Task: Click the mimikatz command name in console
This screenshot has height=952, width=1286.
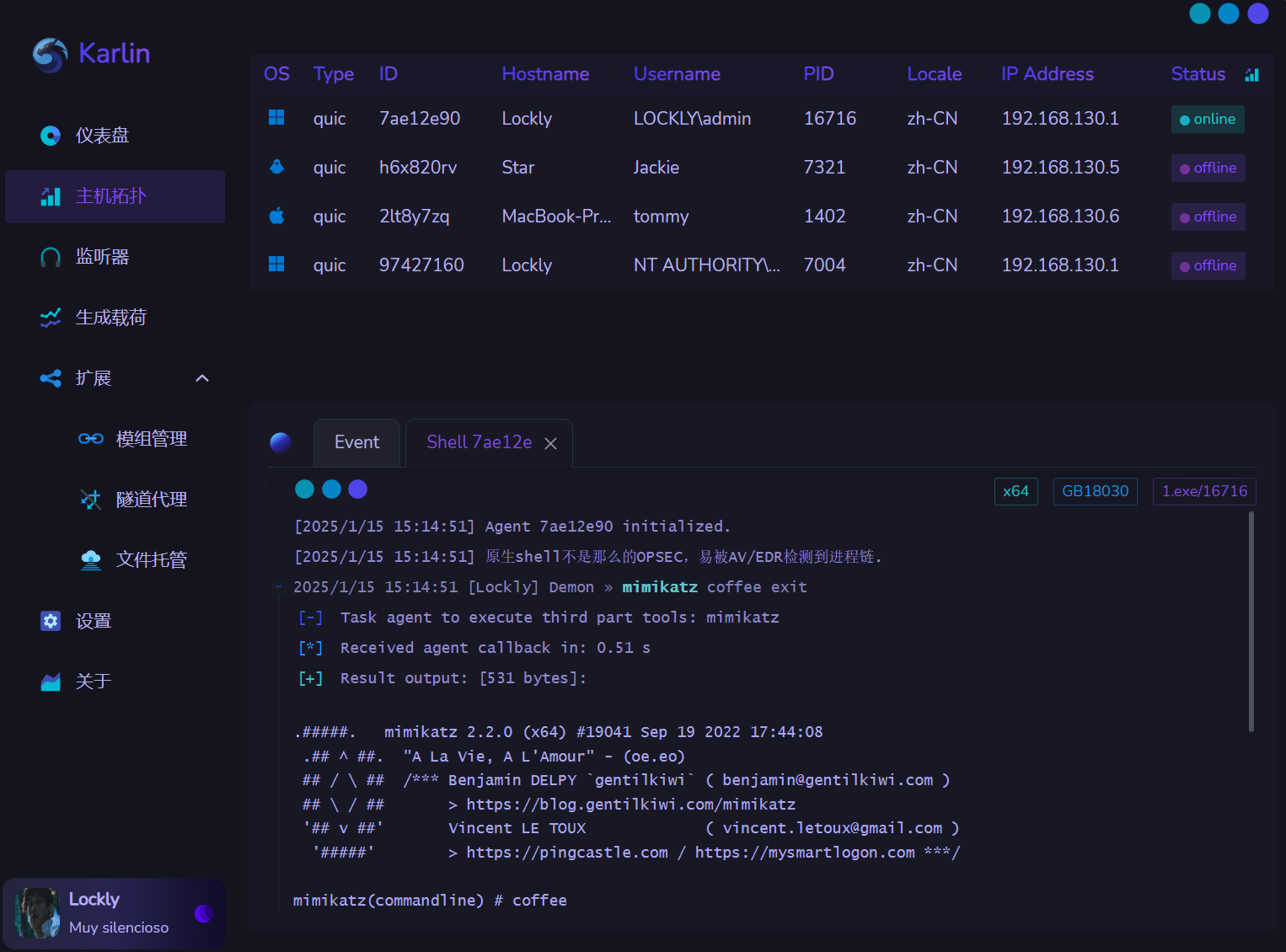Action: pyautogui.click(x=660, y=587)
